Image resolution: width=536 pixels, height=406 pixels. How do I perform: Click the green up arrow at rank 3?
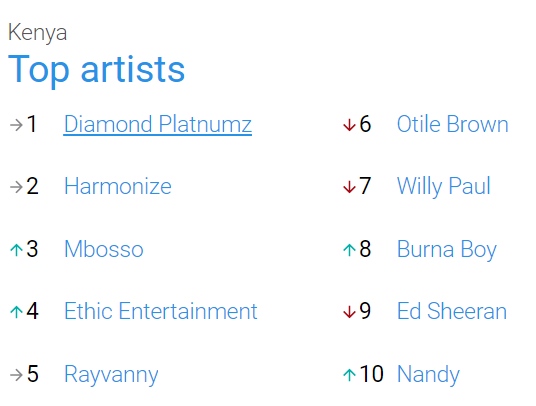[x=16, y=250]
